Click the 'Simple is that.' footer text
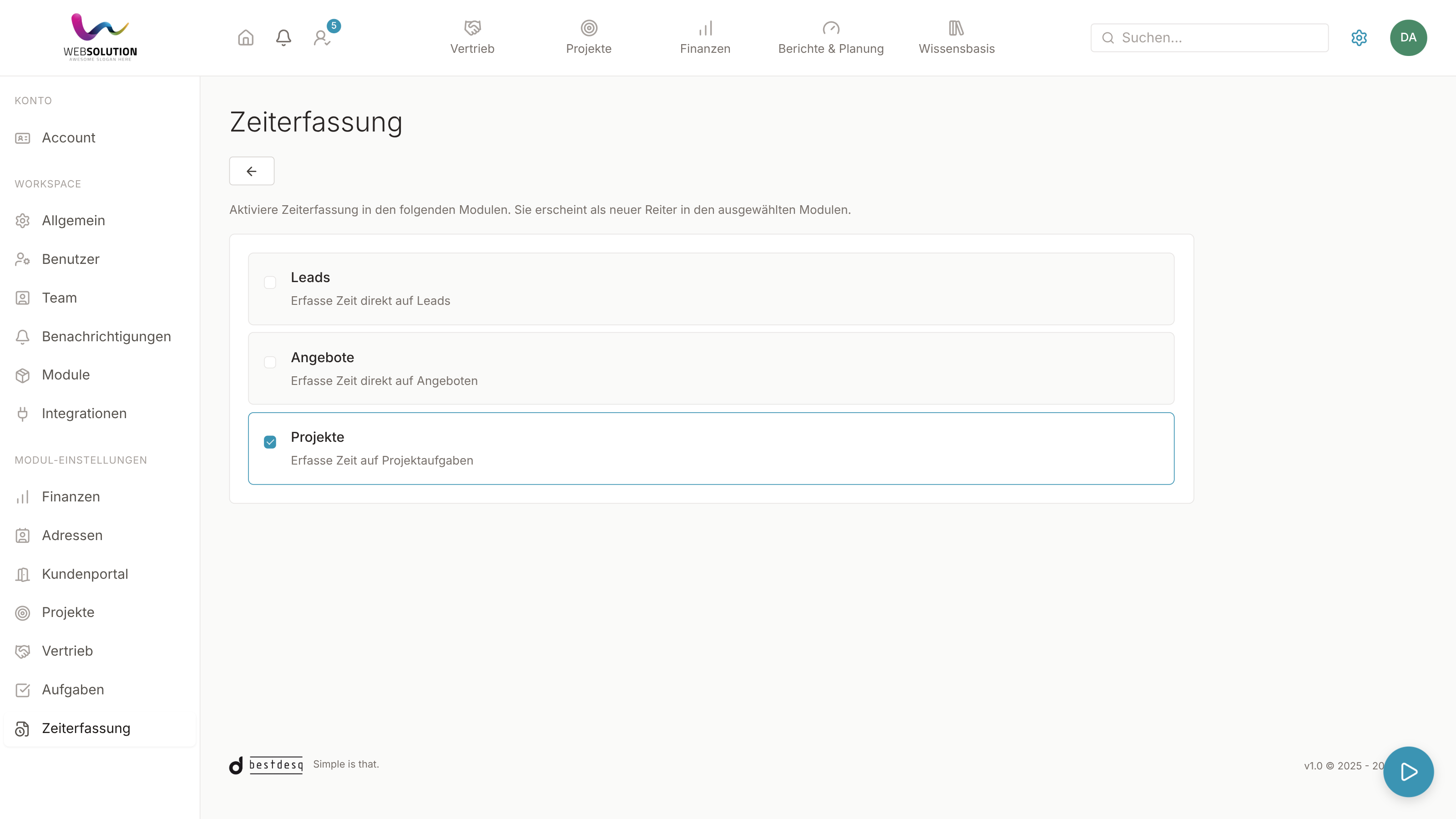 click(x=346, y=764)
